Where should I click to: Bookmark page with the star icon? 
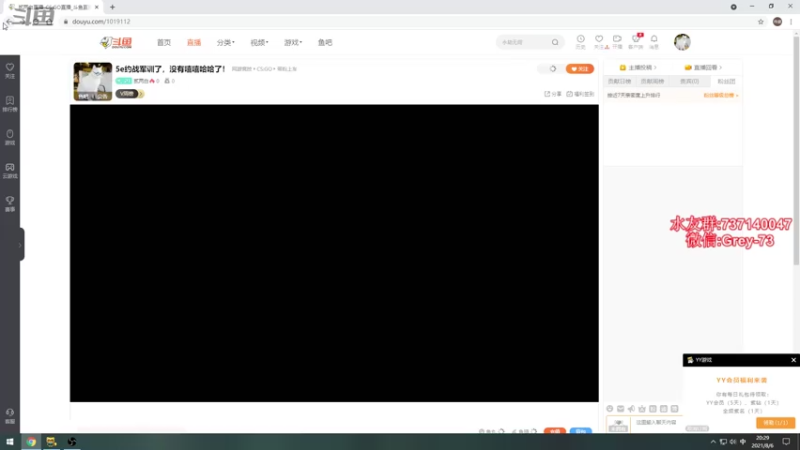pos(761,21)
